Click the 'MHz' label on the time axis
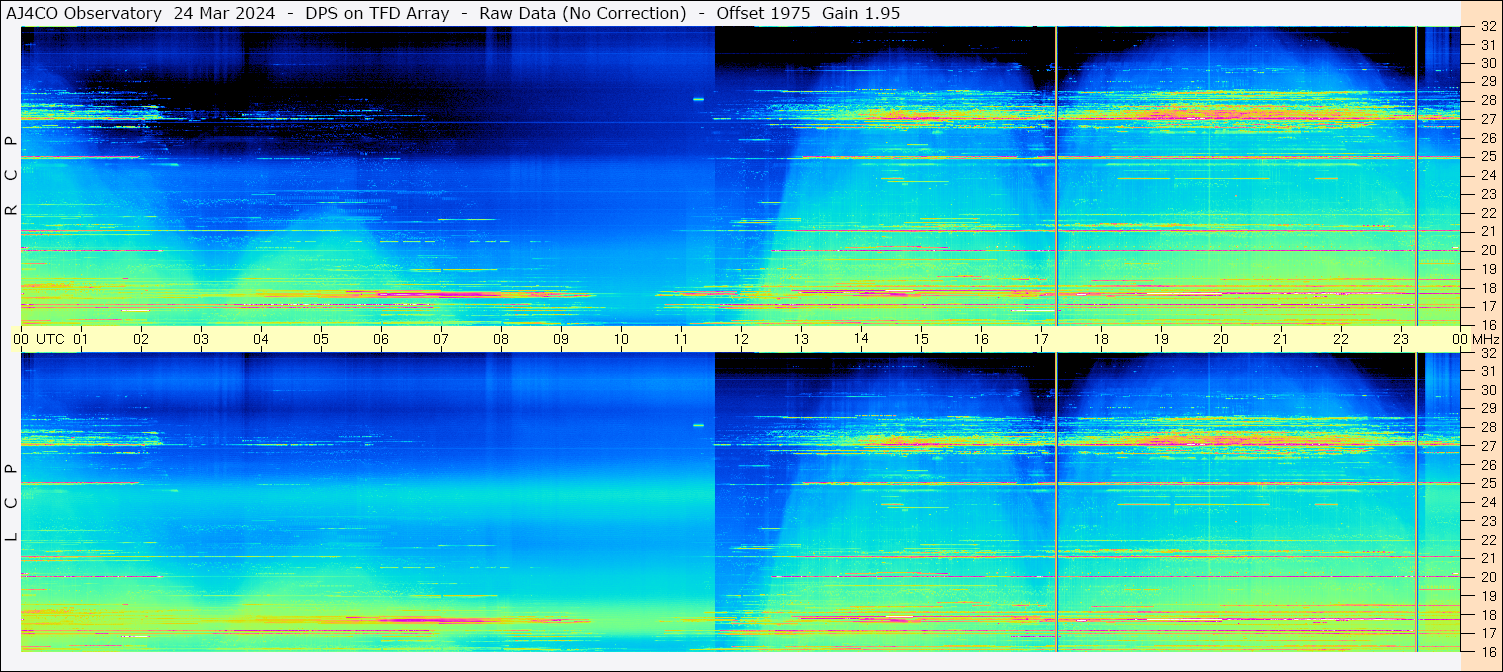 [1485, 339]
